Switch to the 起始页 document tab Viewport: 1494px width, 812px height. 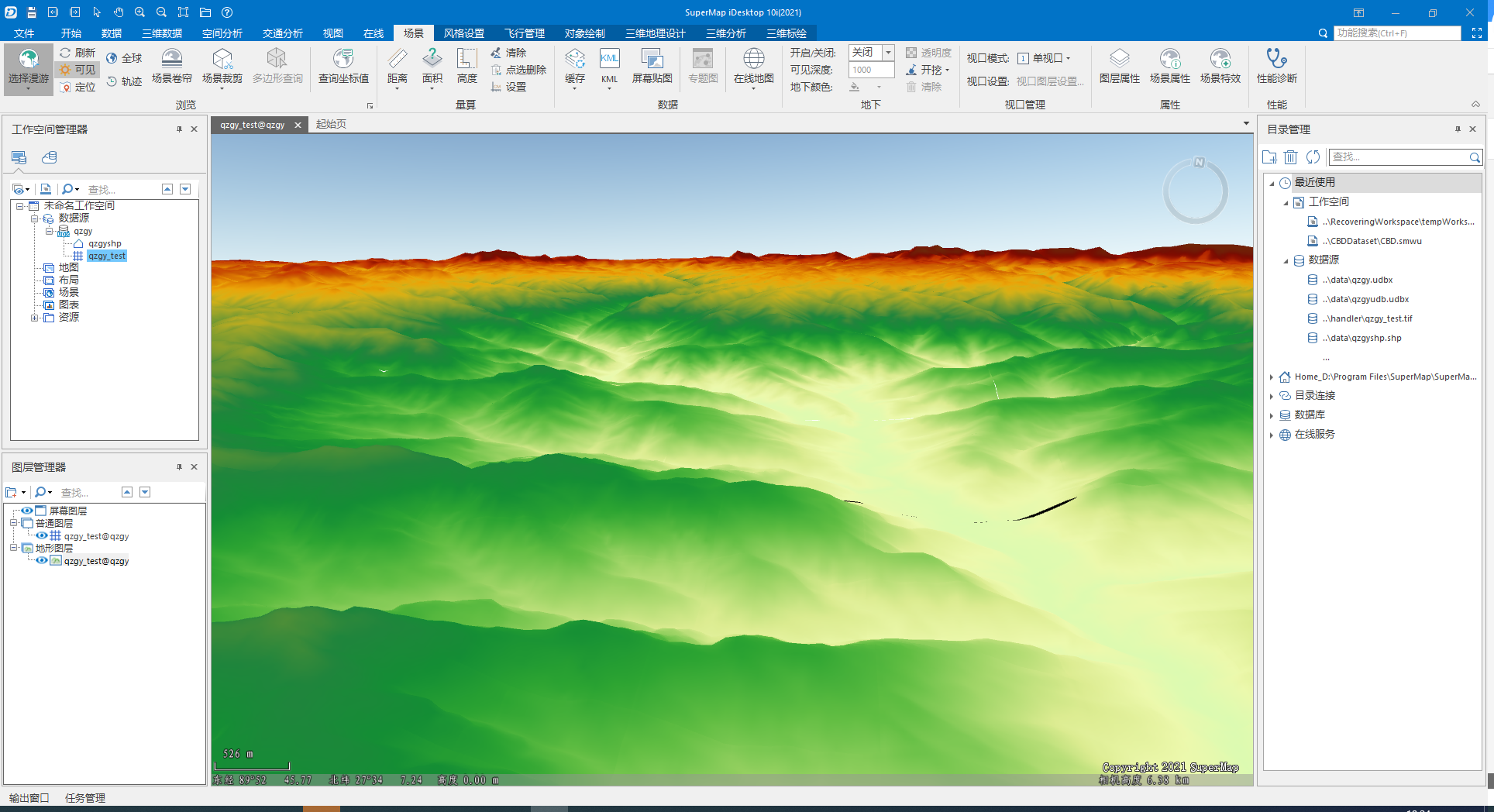(331, 124)
